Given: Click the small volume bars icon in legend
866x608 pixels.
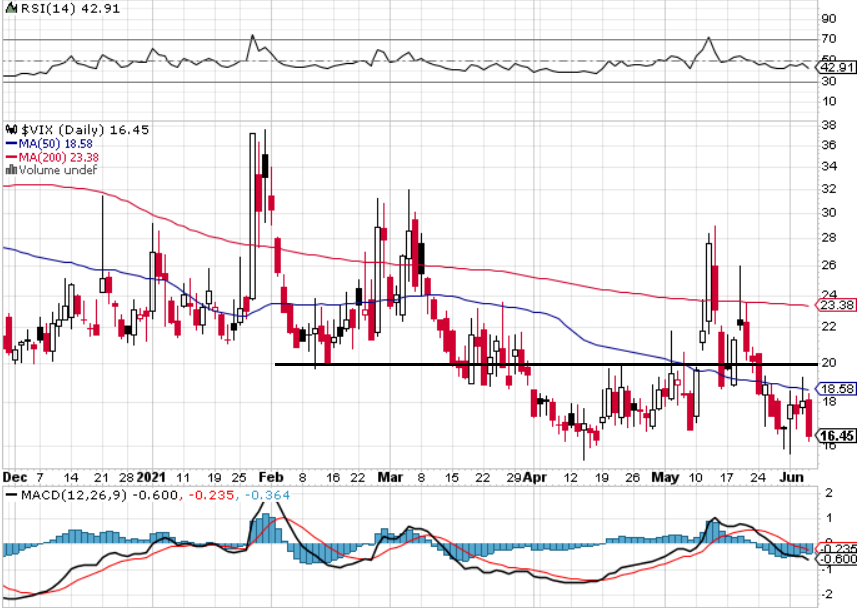Looking at the screenshot, I should point(10,170).
